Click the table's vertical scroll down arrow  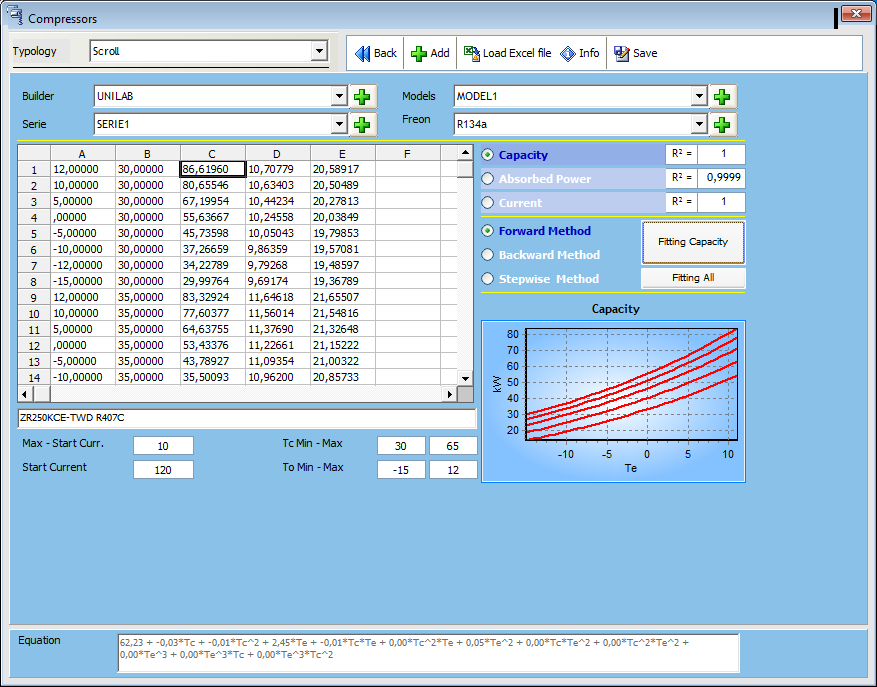[465, 379]
